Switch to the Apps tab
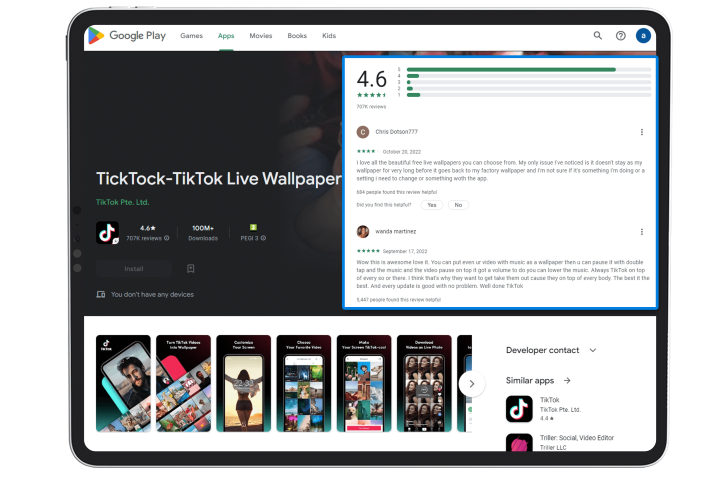 click(x=226, y=35)
